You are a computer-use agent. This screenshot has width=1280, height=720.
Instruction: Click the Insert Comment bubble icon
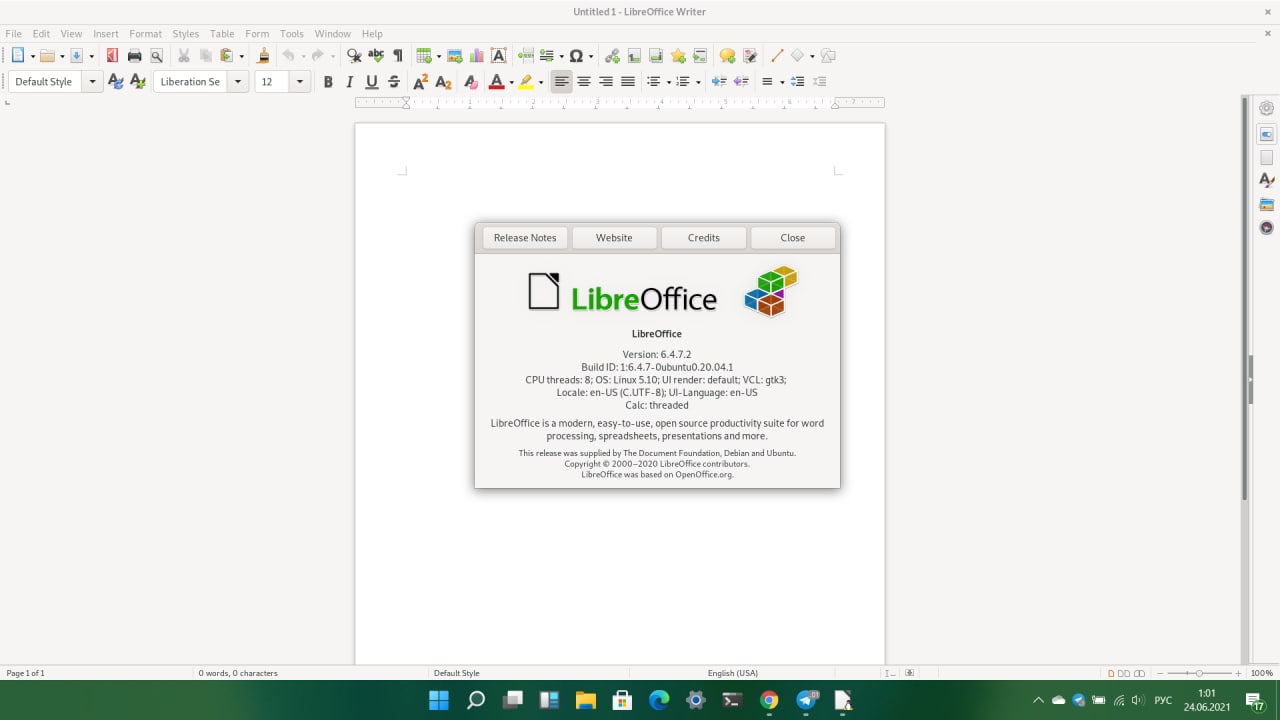click(727, 56)
